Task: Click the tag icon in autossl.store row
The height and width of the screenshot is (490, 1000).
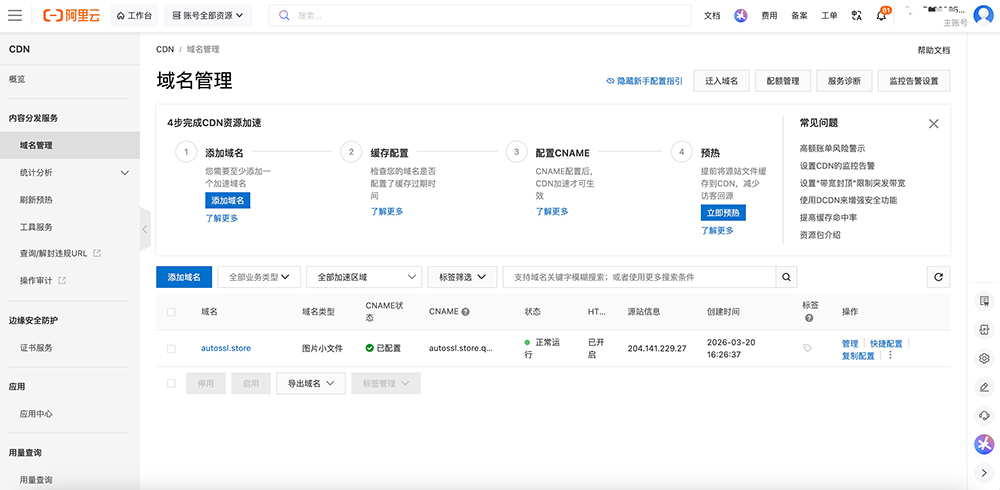Action: coord(807,348)
